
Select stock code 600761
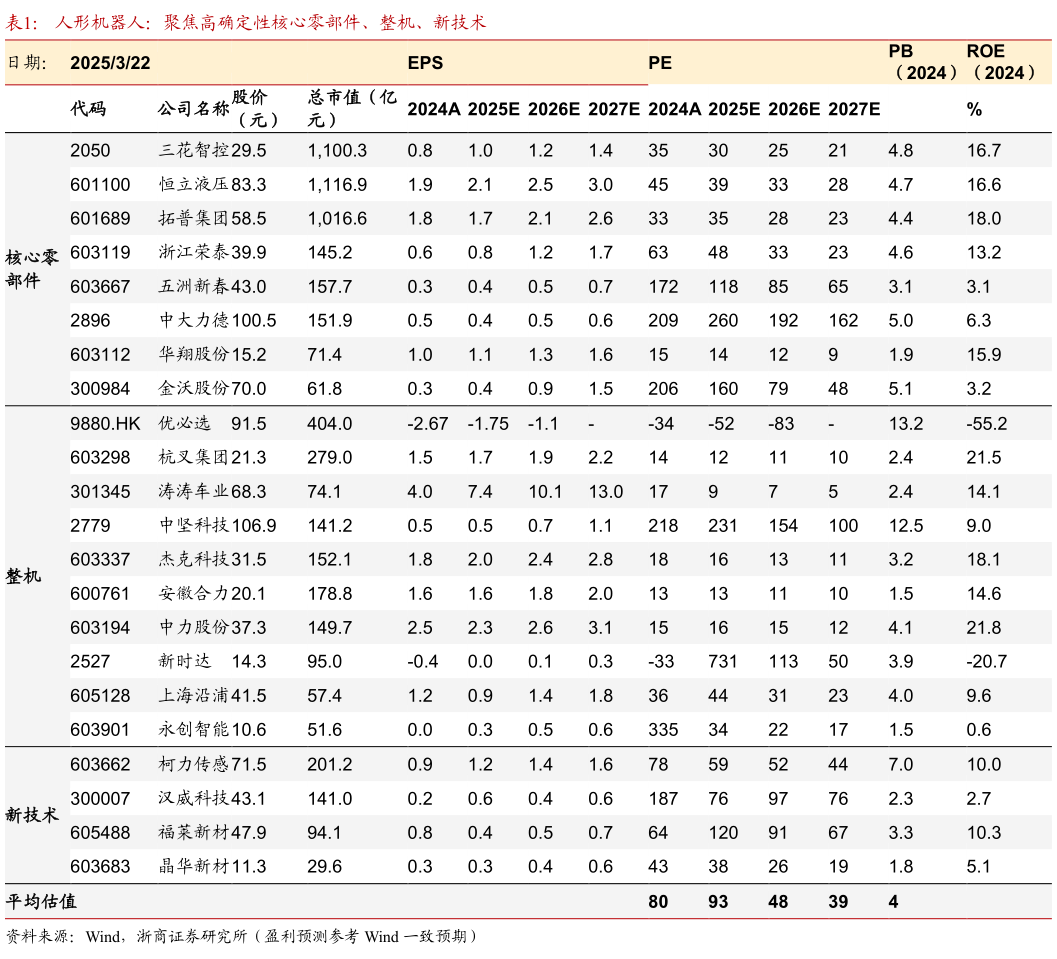coord(100,594)
